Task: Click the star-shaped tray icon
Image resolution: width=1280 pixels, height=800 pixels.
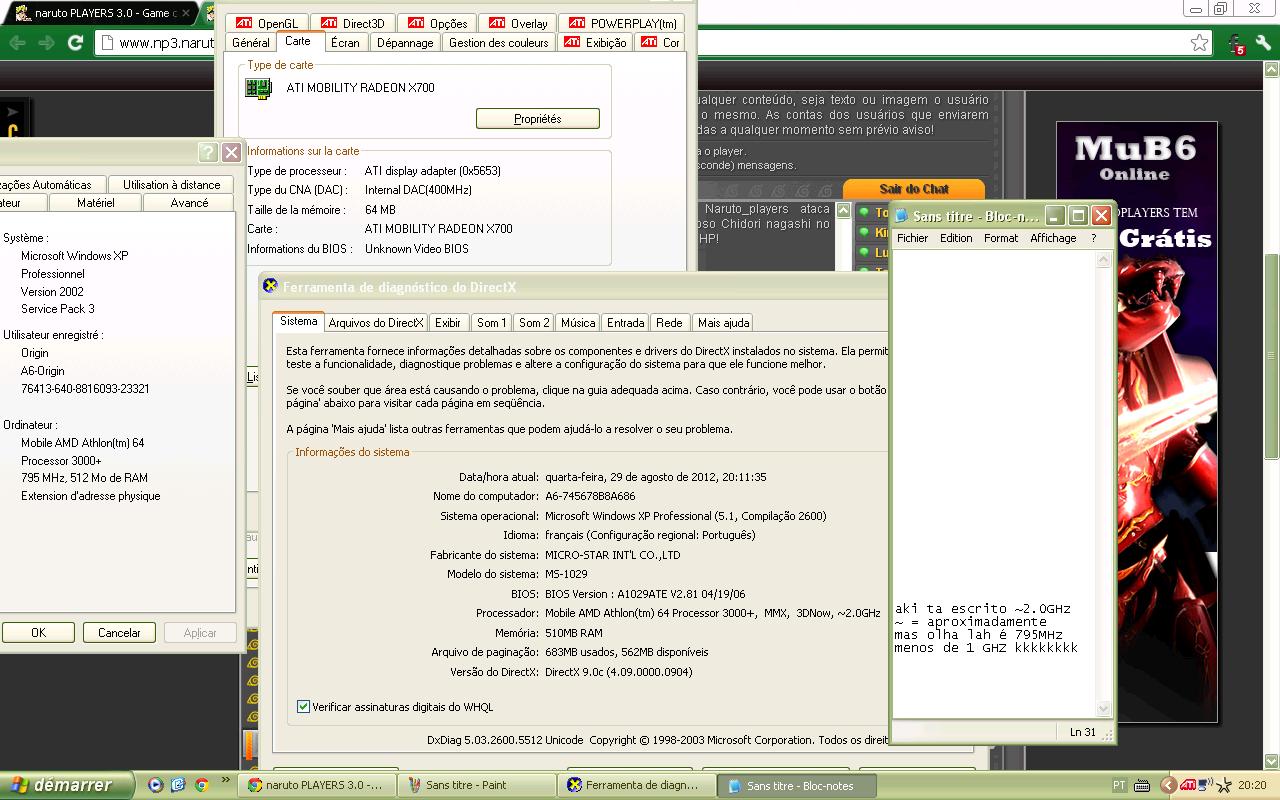Action: pyautogui.click(x=1224, y=786)
